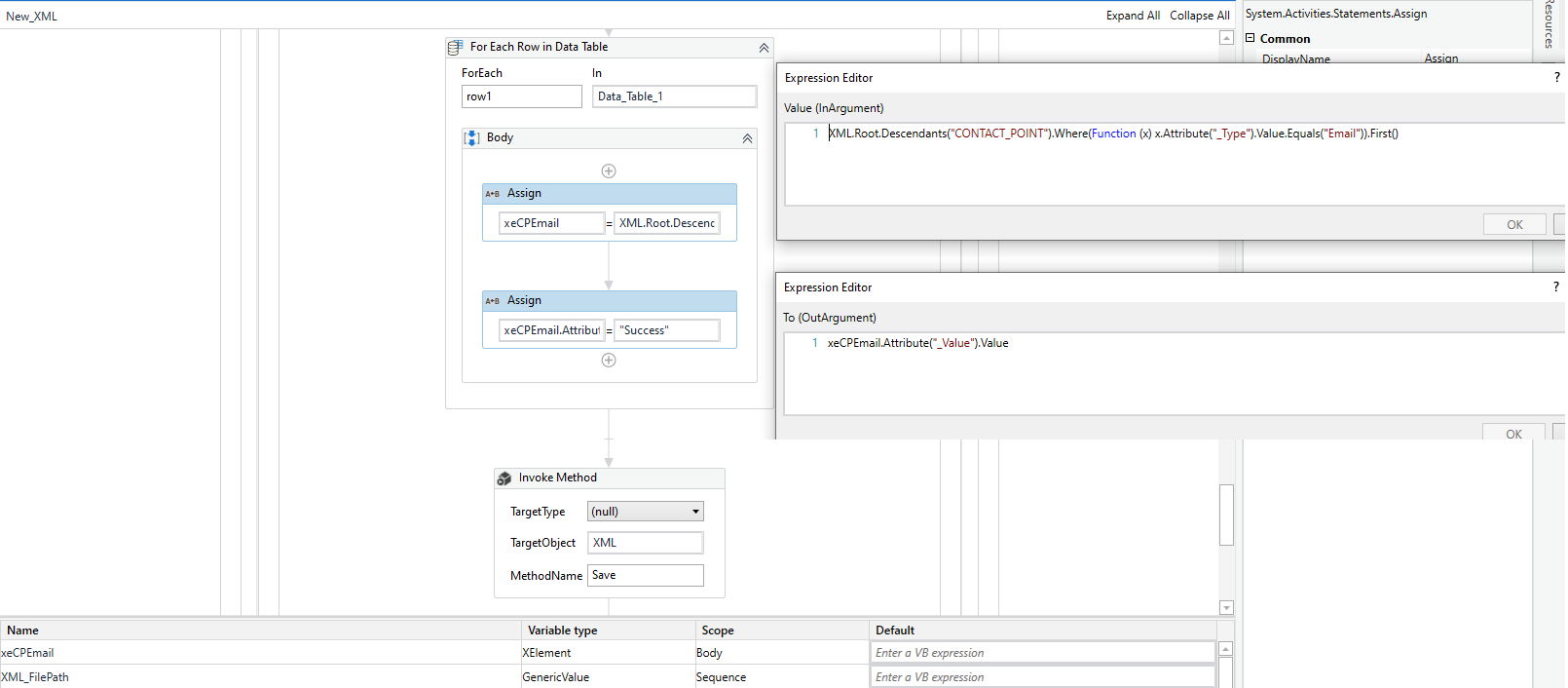Click the "Success" value field in Assign

pos(667,330)
